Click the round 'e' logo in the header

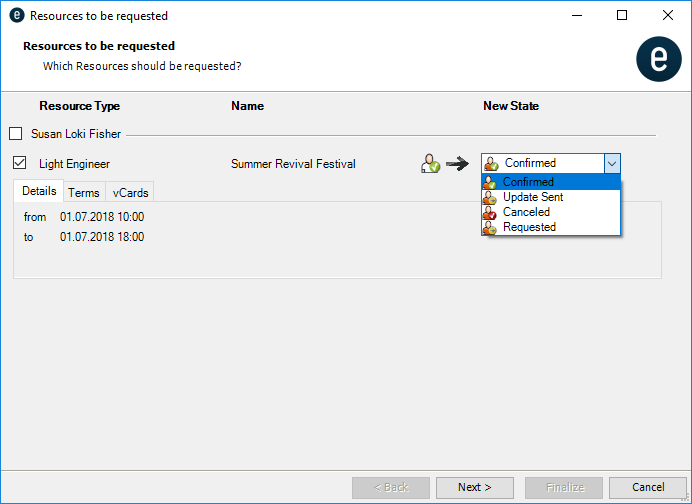pos(658,60)
